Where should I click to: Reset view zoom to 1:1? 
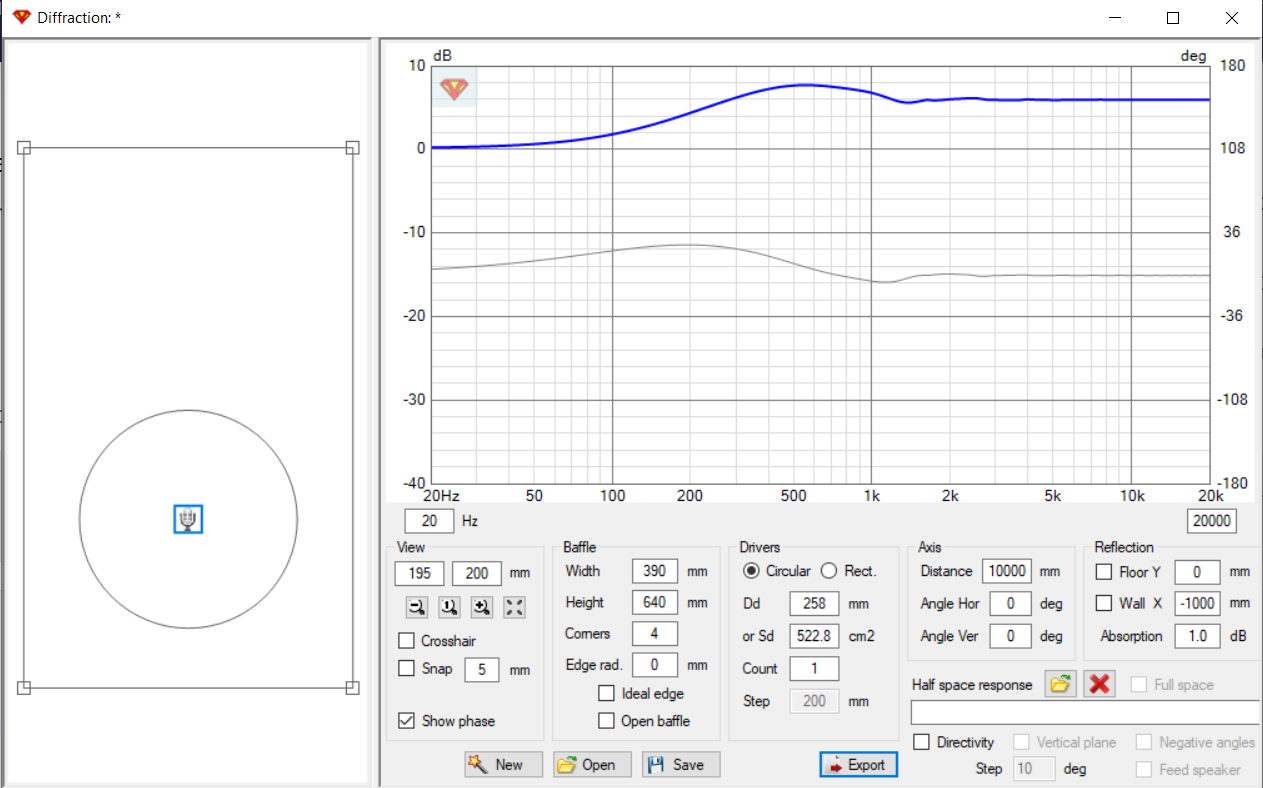450,607
